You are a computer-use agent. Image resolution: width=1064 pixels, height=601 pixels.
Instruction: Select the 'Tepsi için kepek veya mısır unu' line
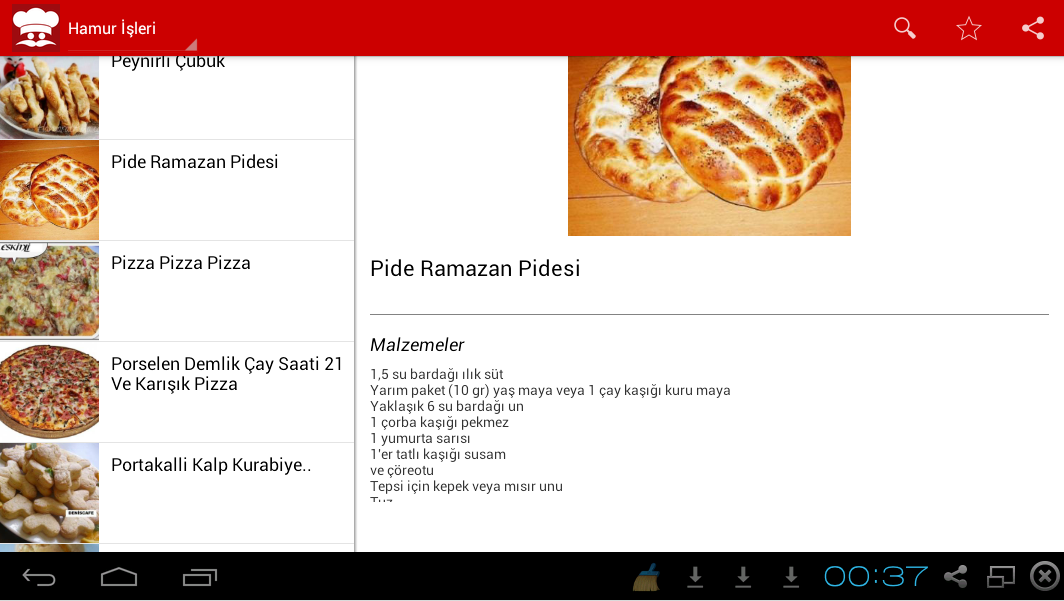tap(466, 486)
